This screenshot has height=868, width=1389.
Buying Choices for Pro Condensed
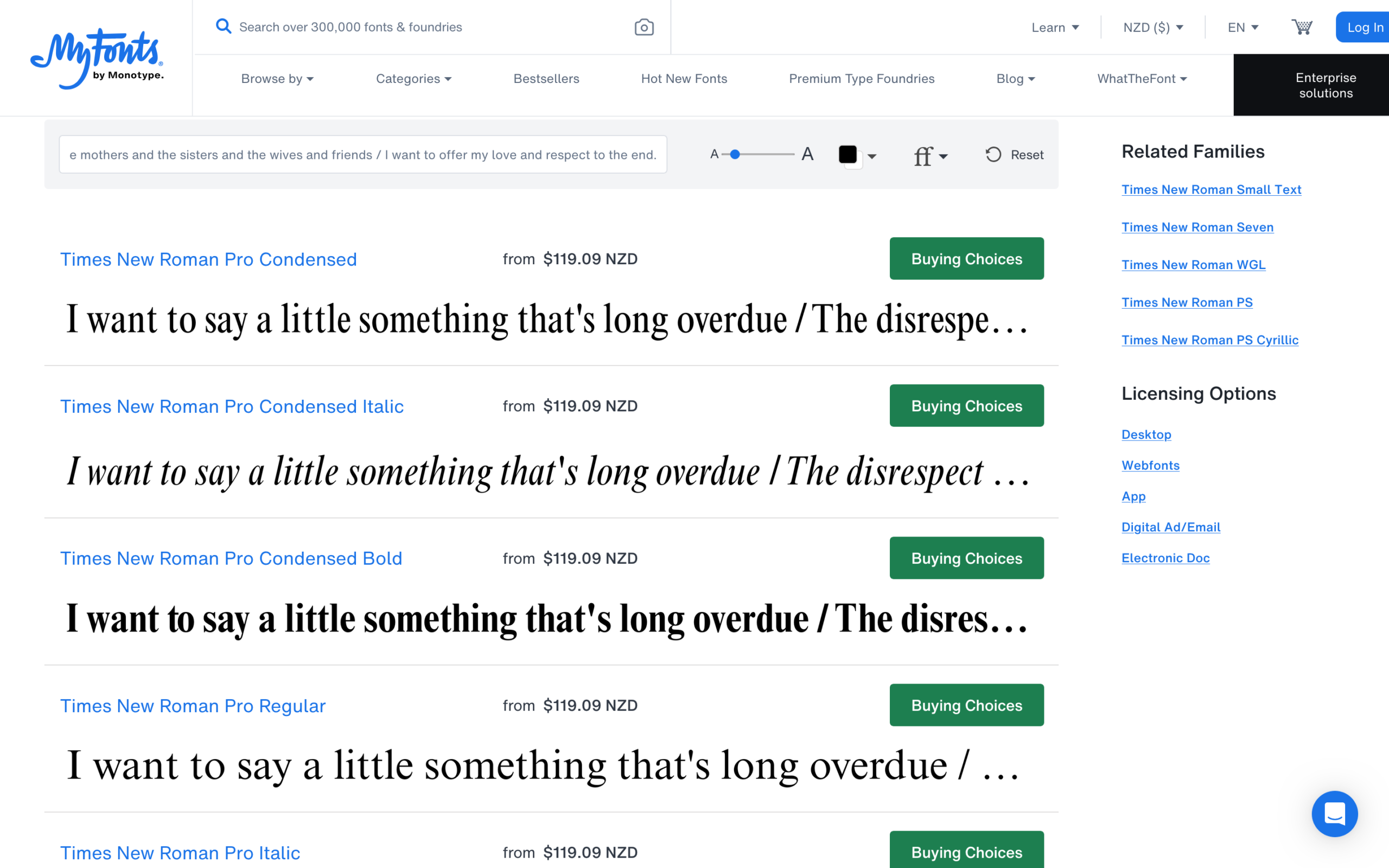[966, 258]
